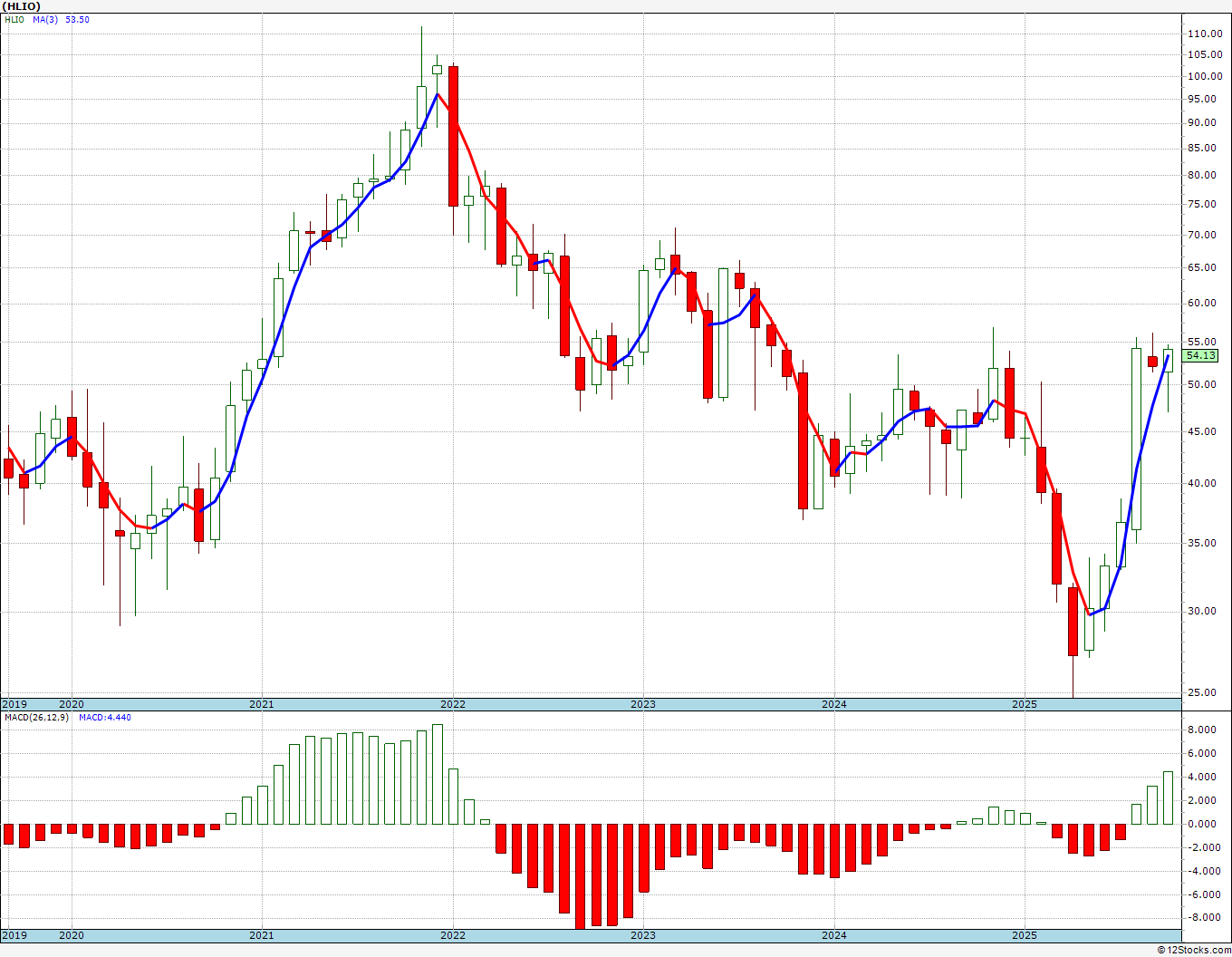The width and height of the screenshot is (1232, 957).
Task: Click the 105.00 price axis label
Action: 1203,54
